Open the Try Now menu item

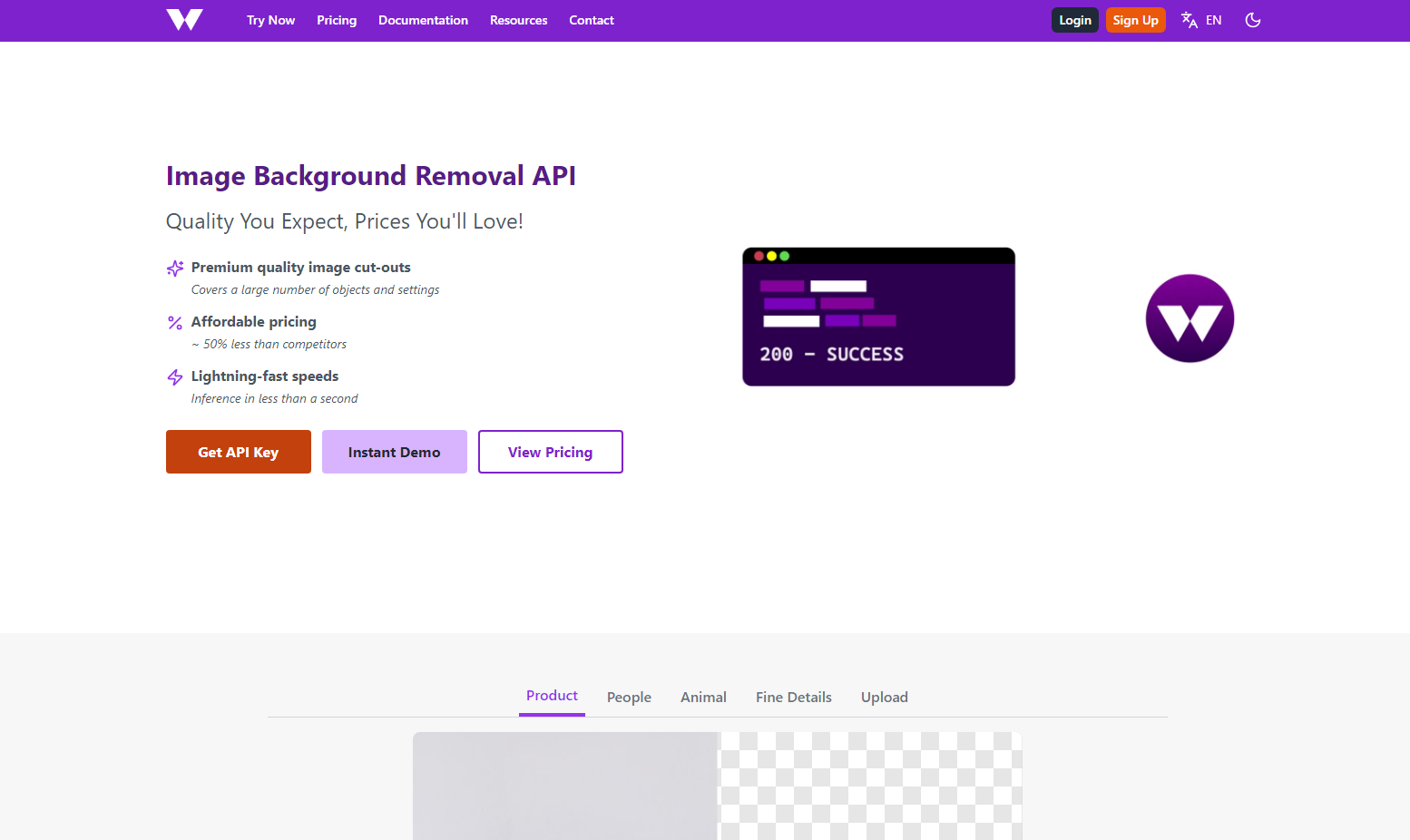pos(270,20)
